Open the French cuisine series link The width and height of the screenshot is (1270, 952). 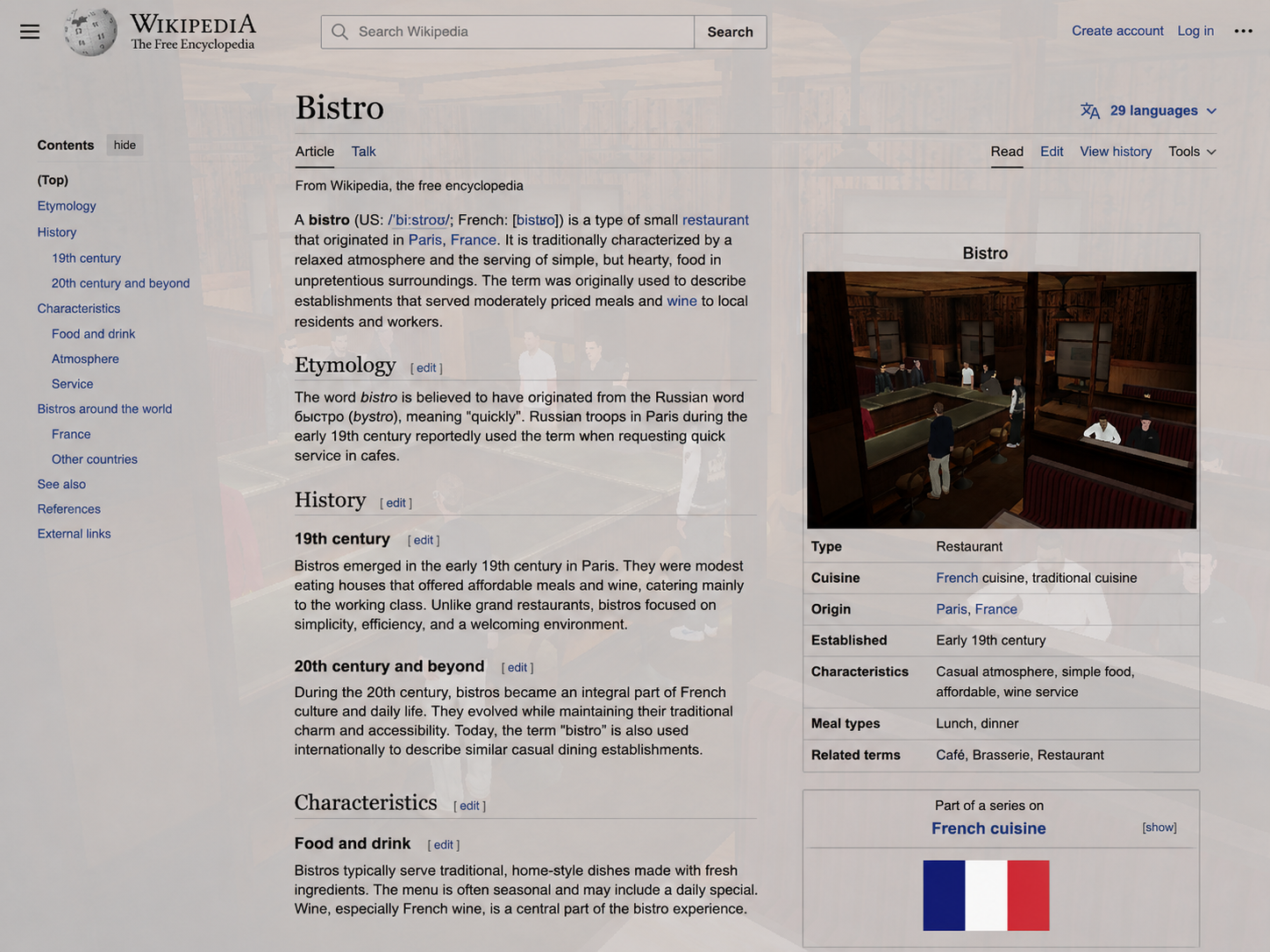pos(988,828)
